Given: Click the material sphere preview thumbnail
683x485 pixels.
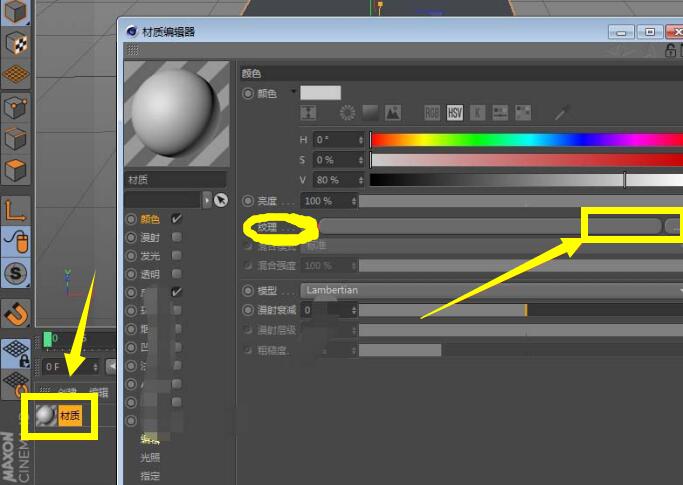Looking at the screenshot, I should [177, 114].
